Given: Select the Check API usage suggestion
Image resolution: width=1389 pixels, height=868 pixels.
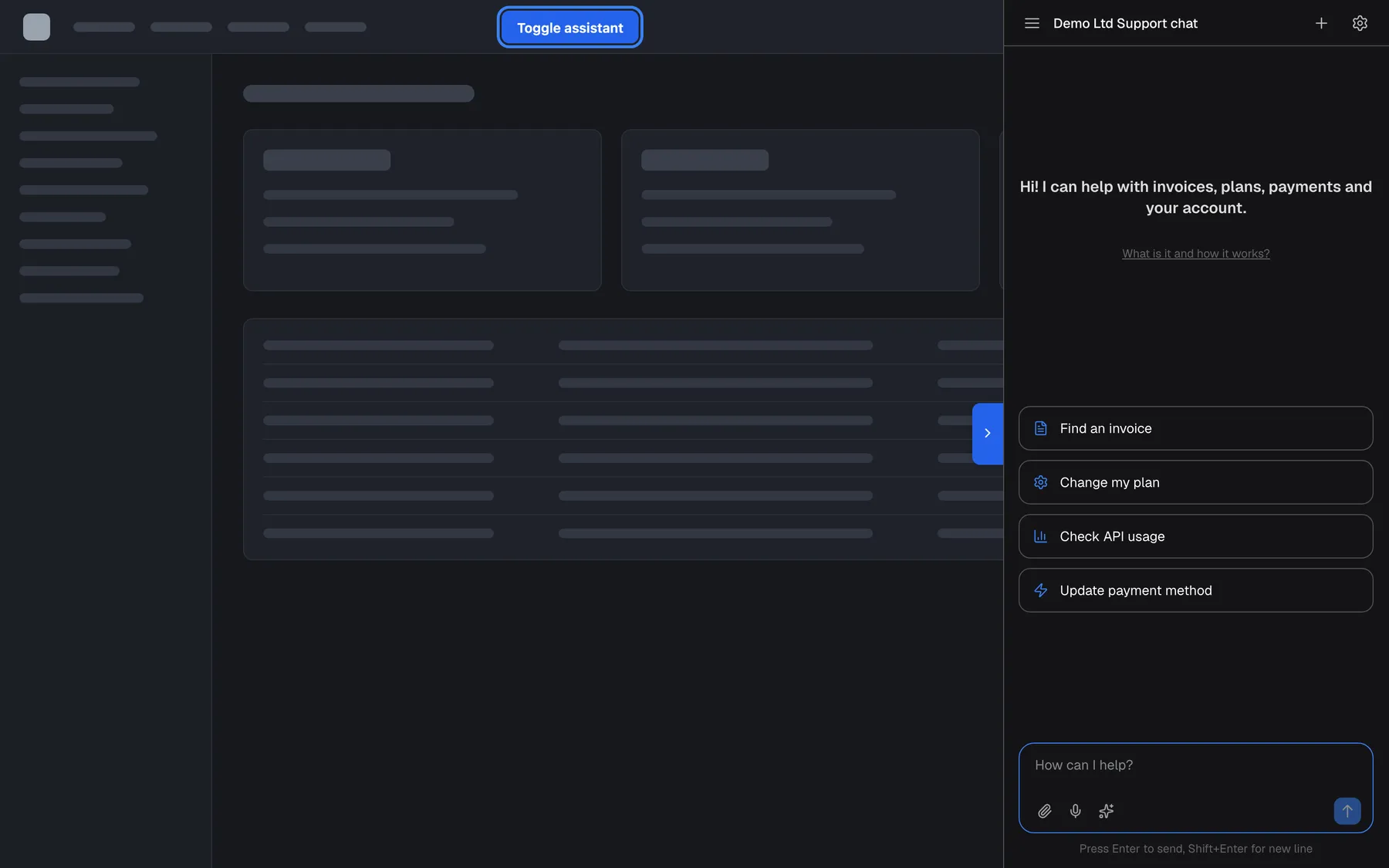Looking at the screenshot, I should pyautogui.click(x=1195, y=536).
